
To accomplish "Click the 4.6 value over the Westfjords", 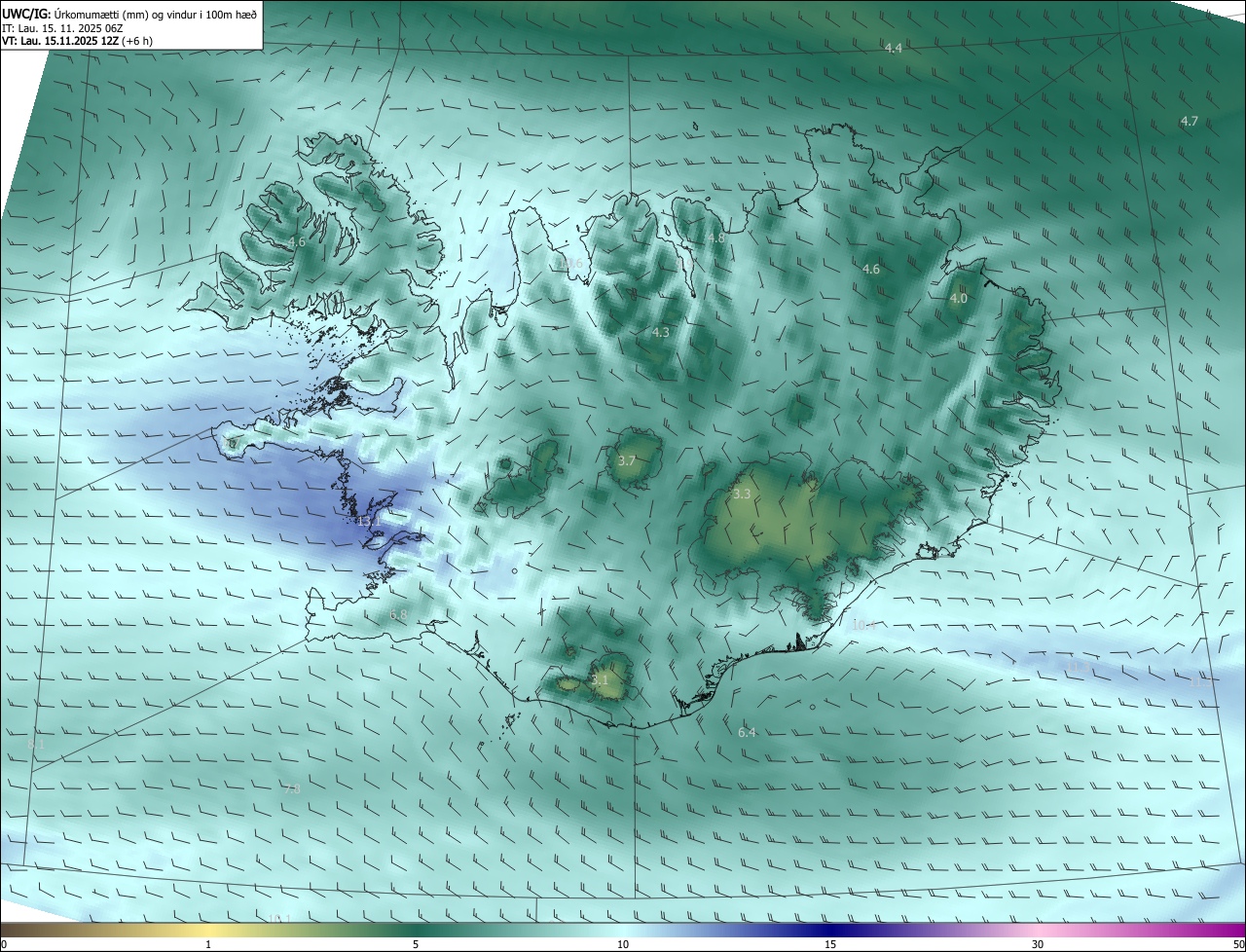I will pyautogui.click(x=297, y=241).
